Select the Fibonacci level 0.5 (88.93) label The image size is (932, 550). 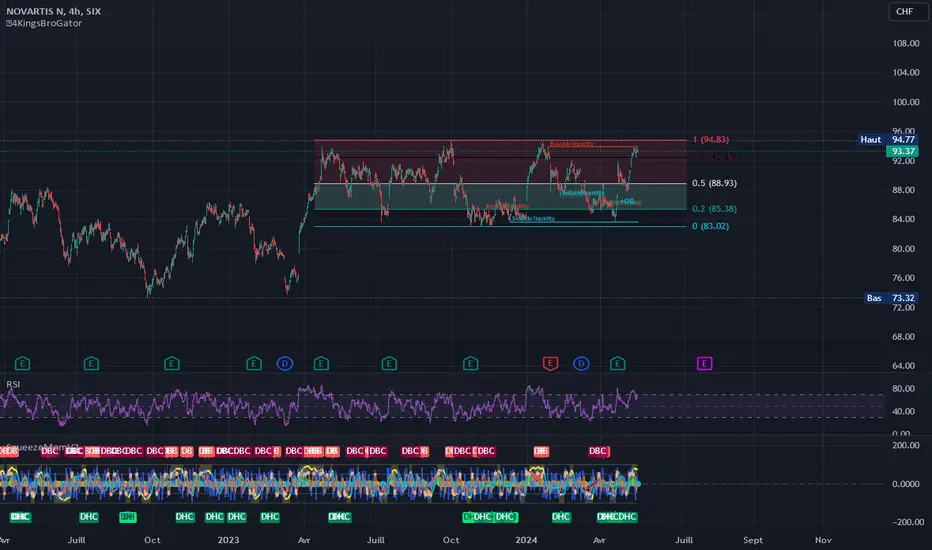(714, 183)
